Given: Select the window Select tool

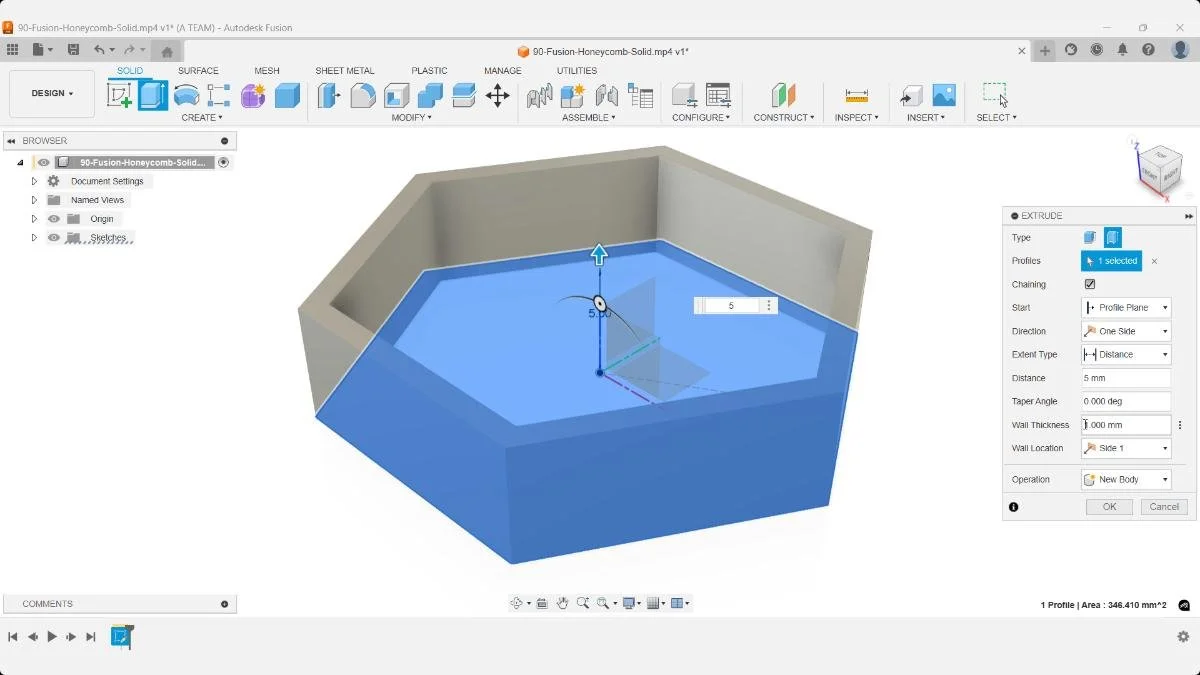Looking at the screenshot, I should [995, 95].
